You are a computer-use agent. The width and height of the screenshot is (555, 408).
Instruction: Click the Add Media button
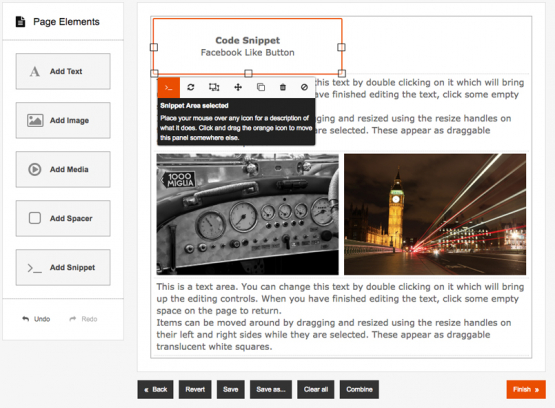(63, 169)
